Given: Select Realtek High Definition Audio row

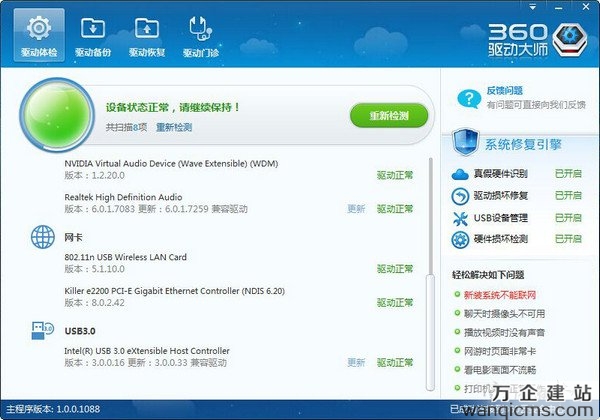Looking at the screenshot, I should click(x=239, y=203).
